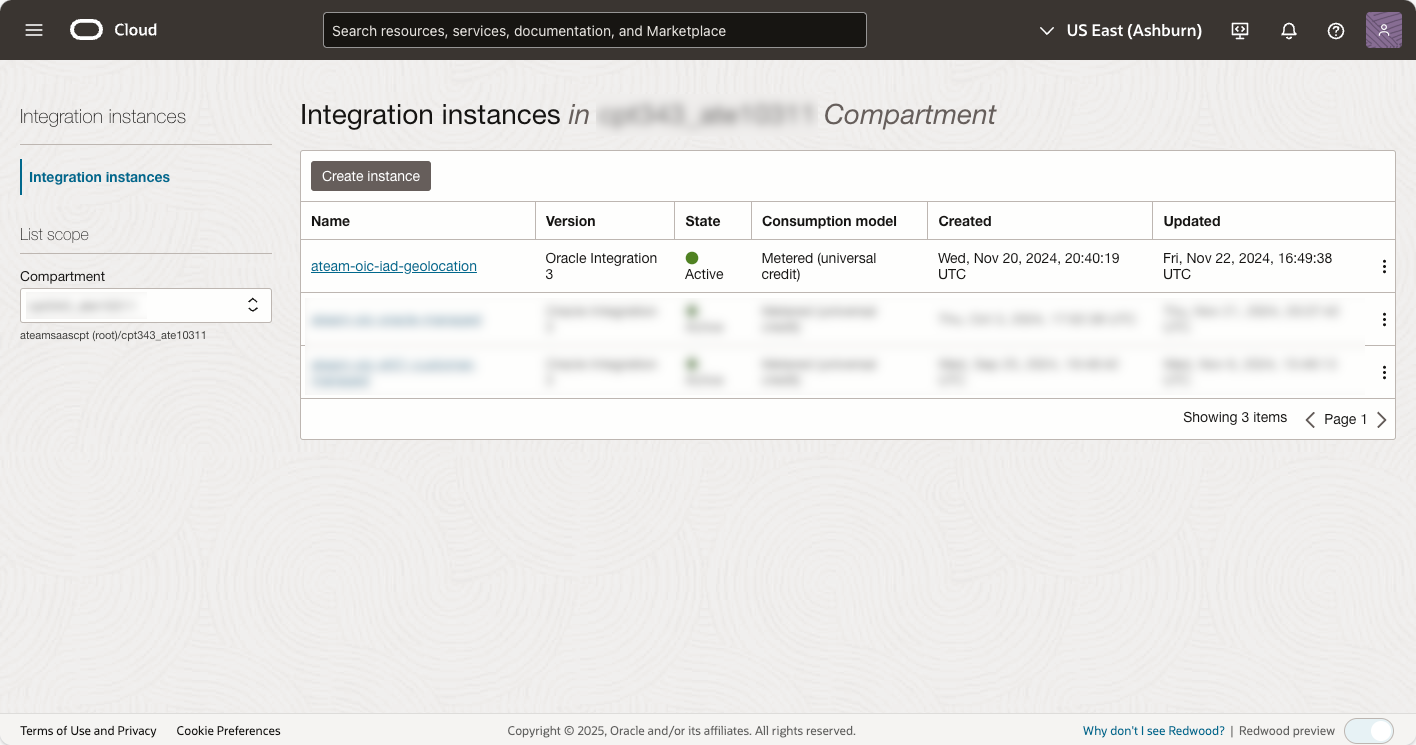Open actions menu for ateam-oic-iad-geolocation row

[1384, 266]
